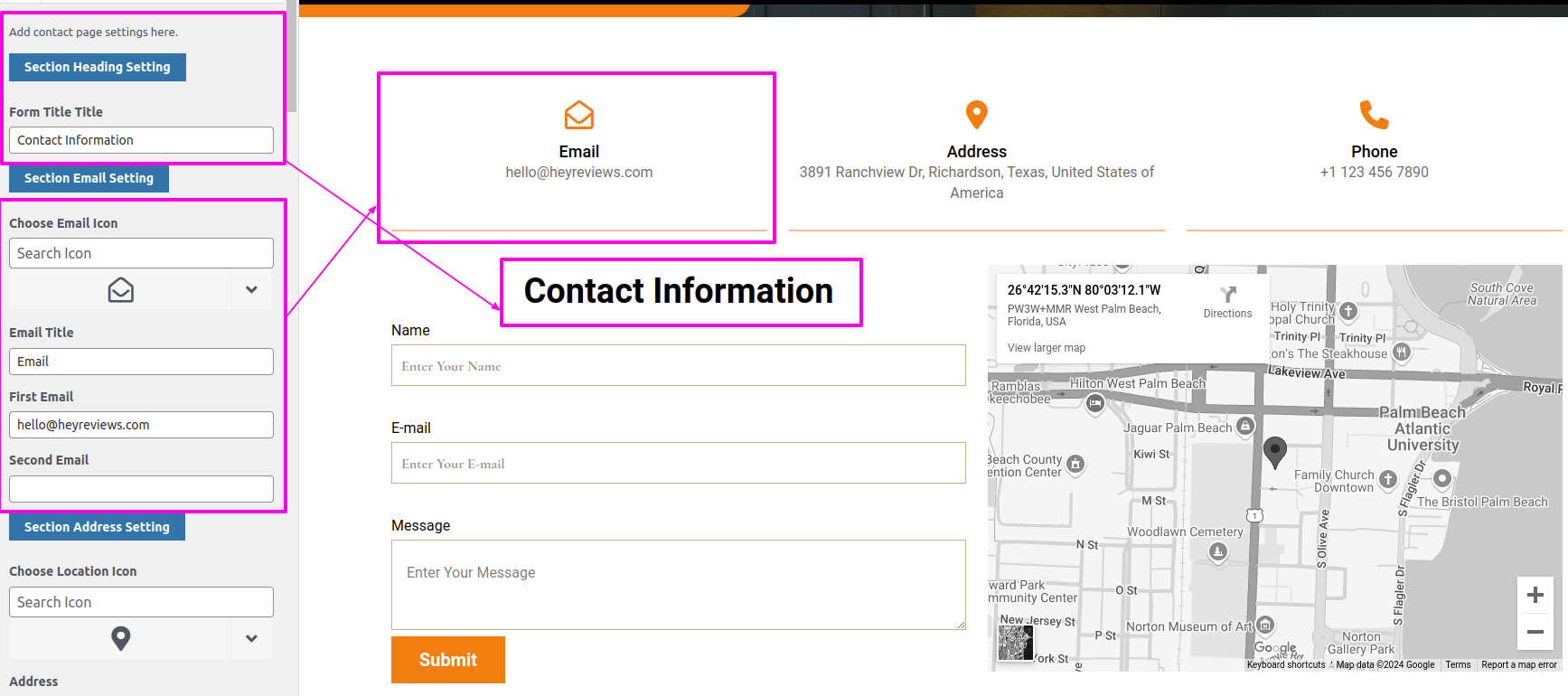The image size is (1568, 696).
Task: Click the Enter Your Name field
Action: coord(678,366)
